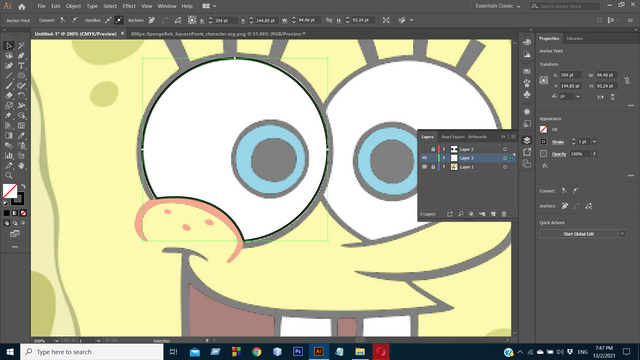Image resolution: width=640 pixels, height=360 pixels.
Task: Click Collect for Export icon in Layers panel
Action: pos(449,214)
